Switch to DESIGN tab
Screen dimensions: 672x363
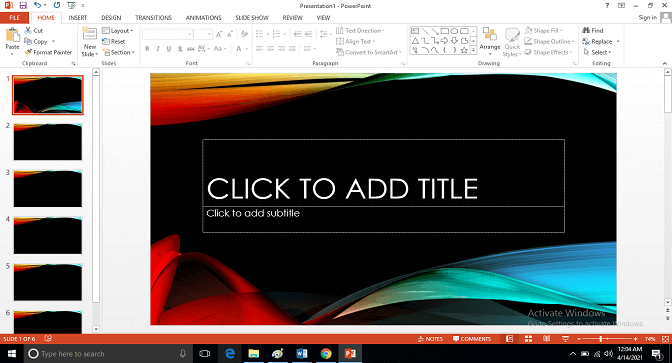pos(111,18)
